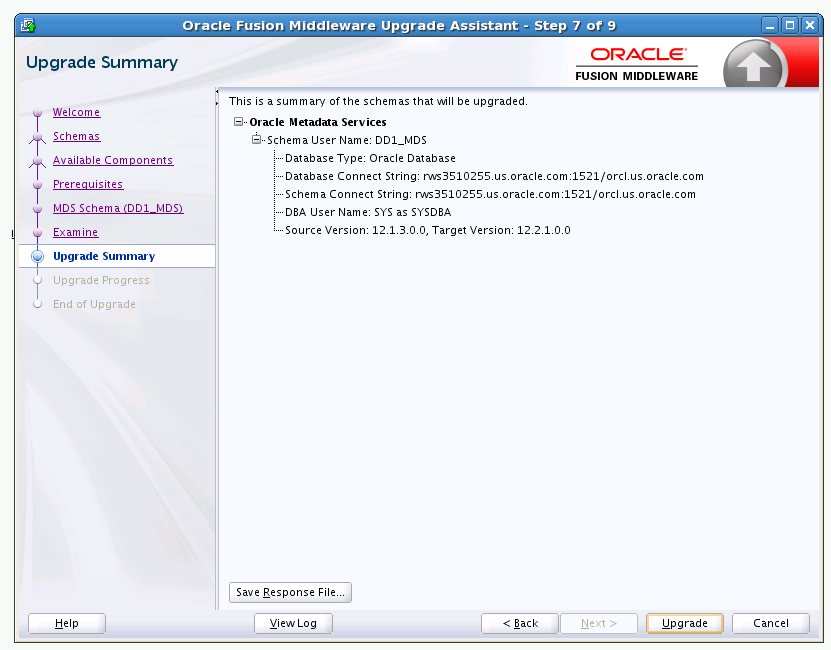Navigate to the Prerequisites step
Viewport: 831px width, 650px height.
pos(88,184)
